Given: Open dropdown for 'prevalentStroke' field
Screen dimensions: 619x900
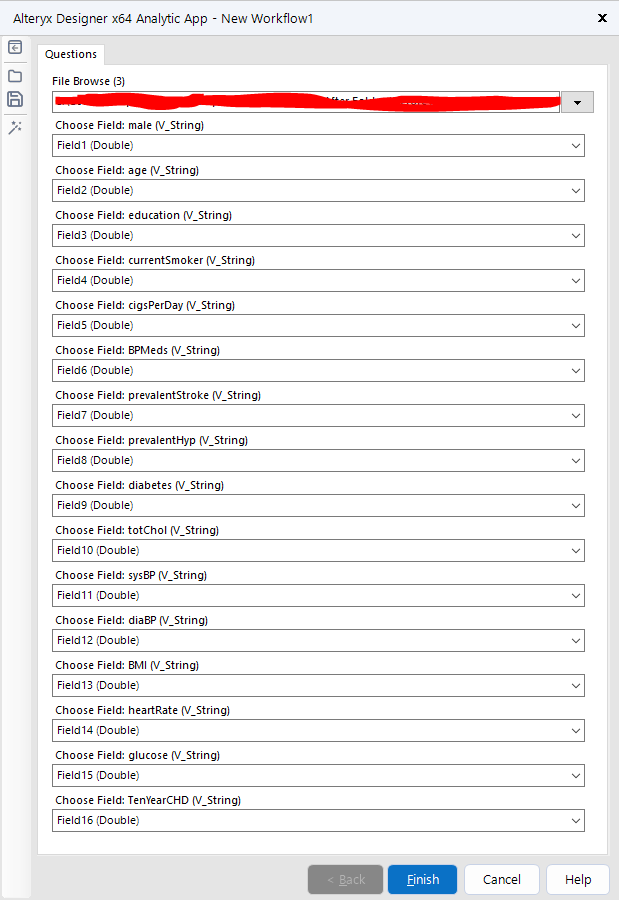Looking at the screenshot, I should (575, 416).
